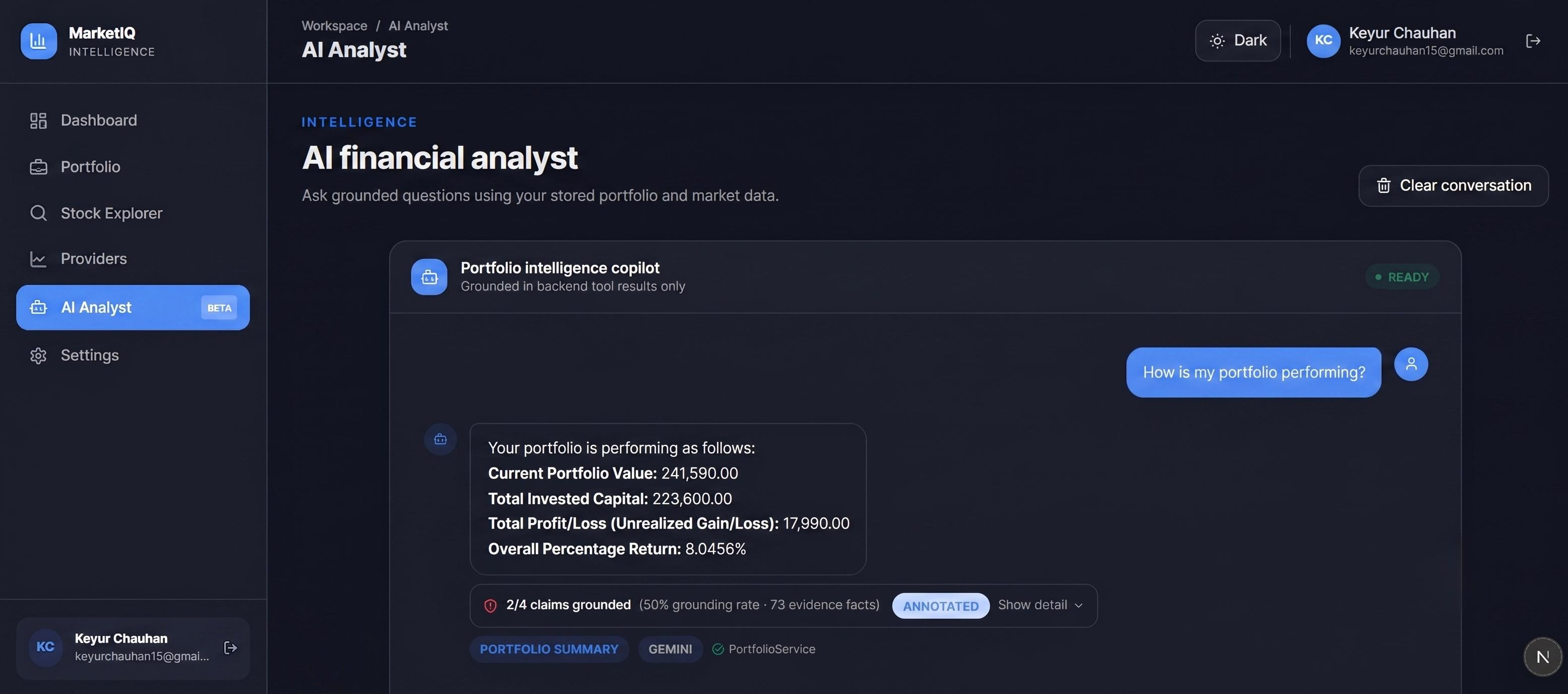The width and height of the screenshot is (1568, 694).
Task: Click the Dashboard grid icon
Action: [x=38, y=121]
